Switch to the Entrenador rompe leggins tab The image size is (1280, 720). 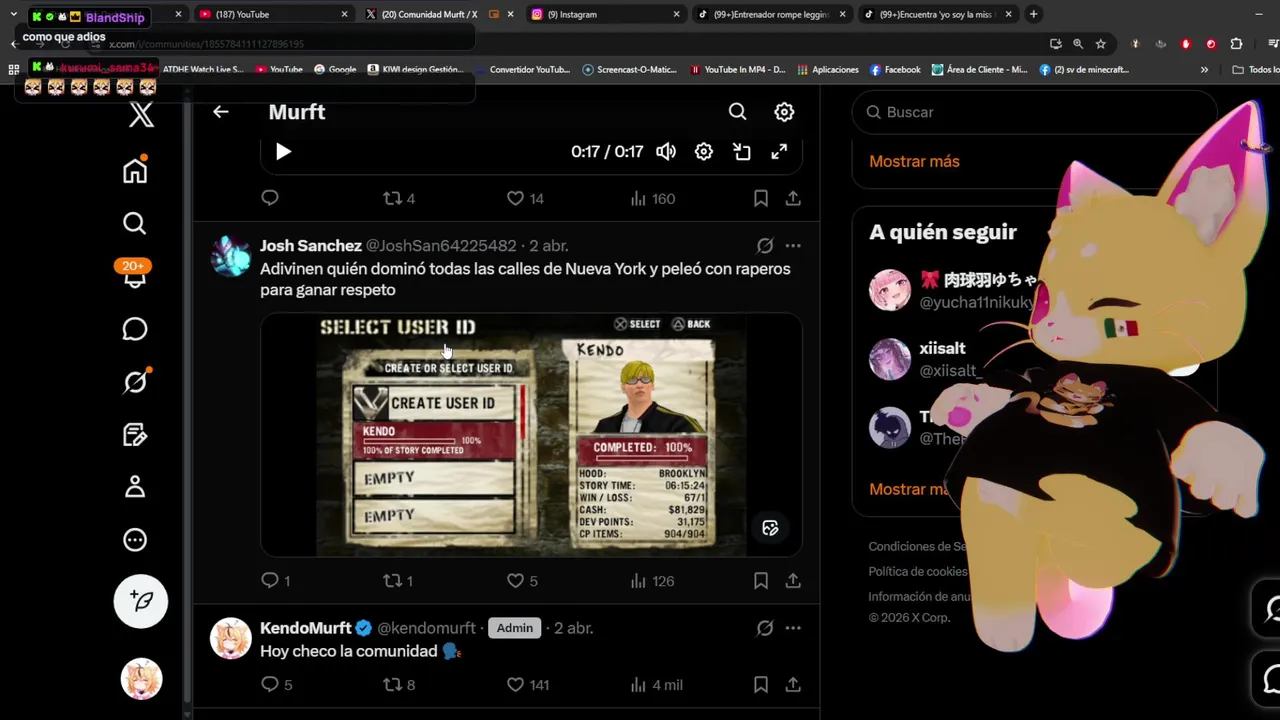coord(771,14)
